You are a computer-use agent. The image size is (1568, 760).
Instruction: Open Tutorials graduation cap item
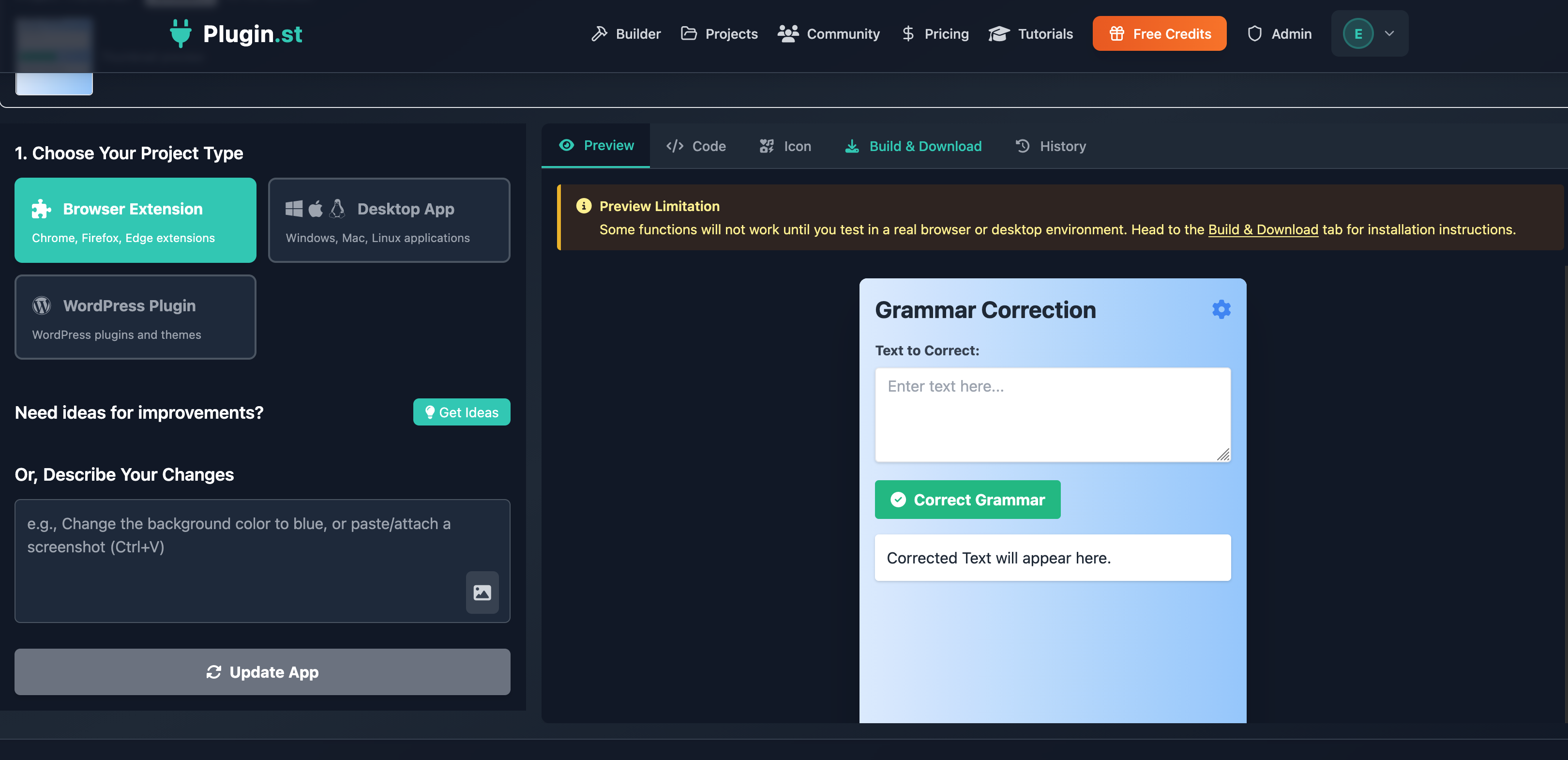click(x=1030, y=33)
